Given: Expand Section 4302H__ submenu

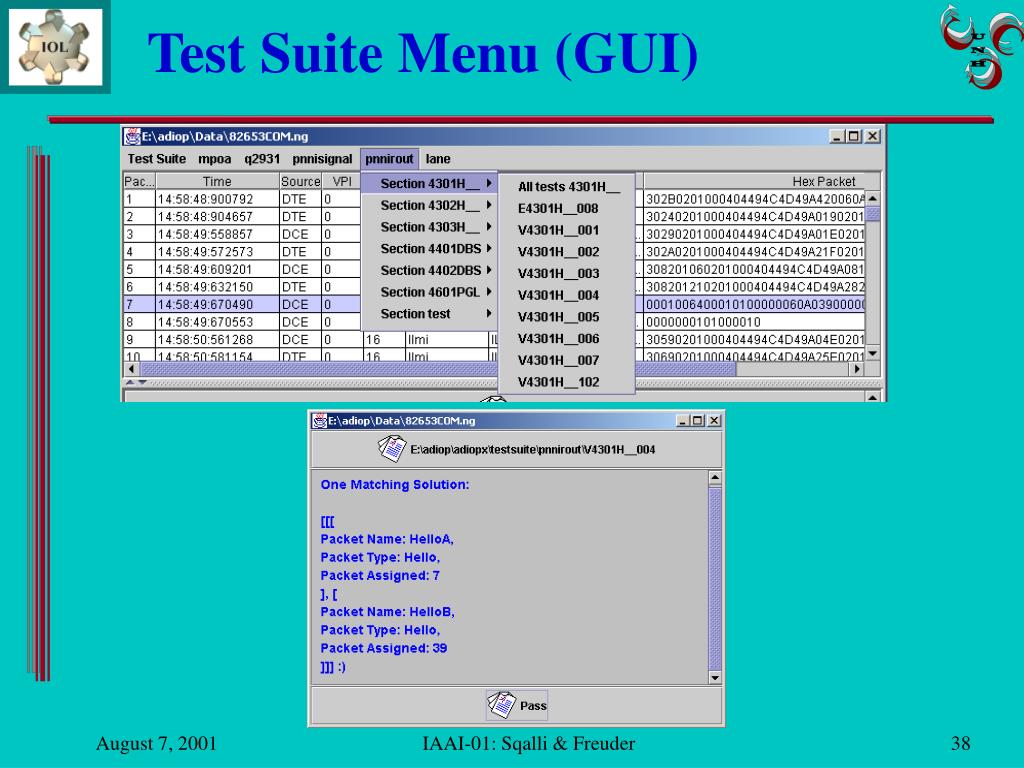Looking at the screenshot, I should (x=430, y=205).
